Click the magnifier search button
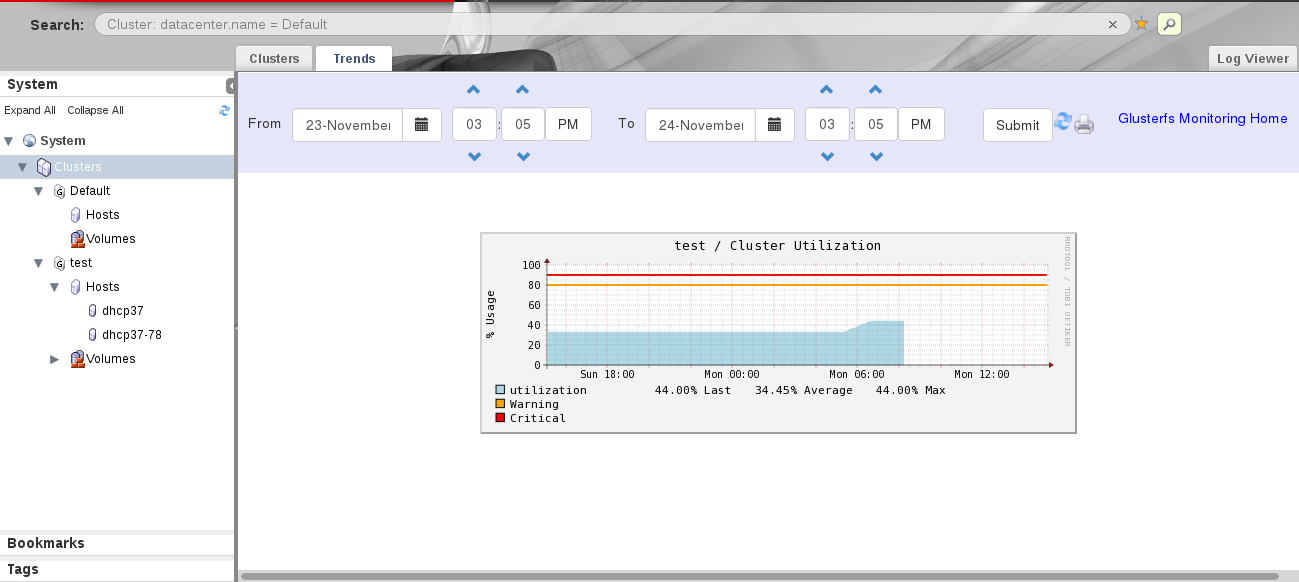This screenshot has height=582, width=1299. (1169, 24)
